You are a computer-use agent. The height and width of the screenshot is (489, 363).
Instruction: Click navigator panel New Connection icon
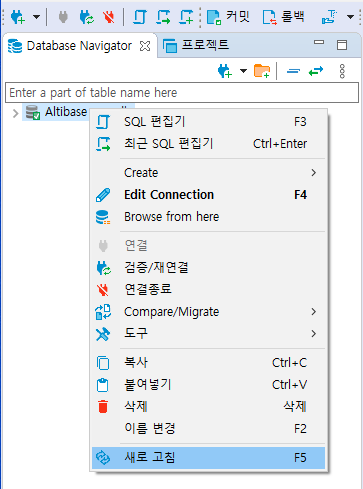pyautogui.click(x=225, y=71)
